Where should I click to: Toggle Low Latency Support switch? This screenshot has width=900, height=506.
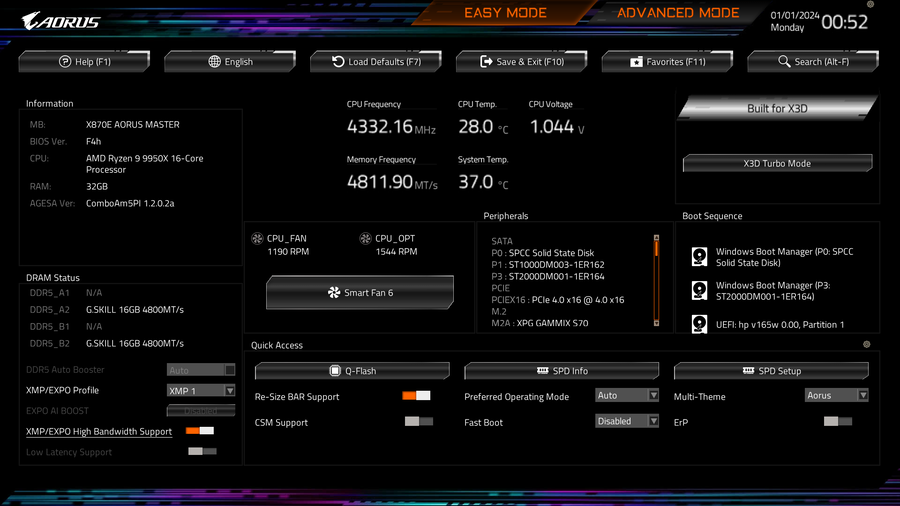(202, 451)
